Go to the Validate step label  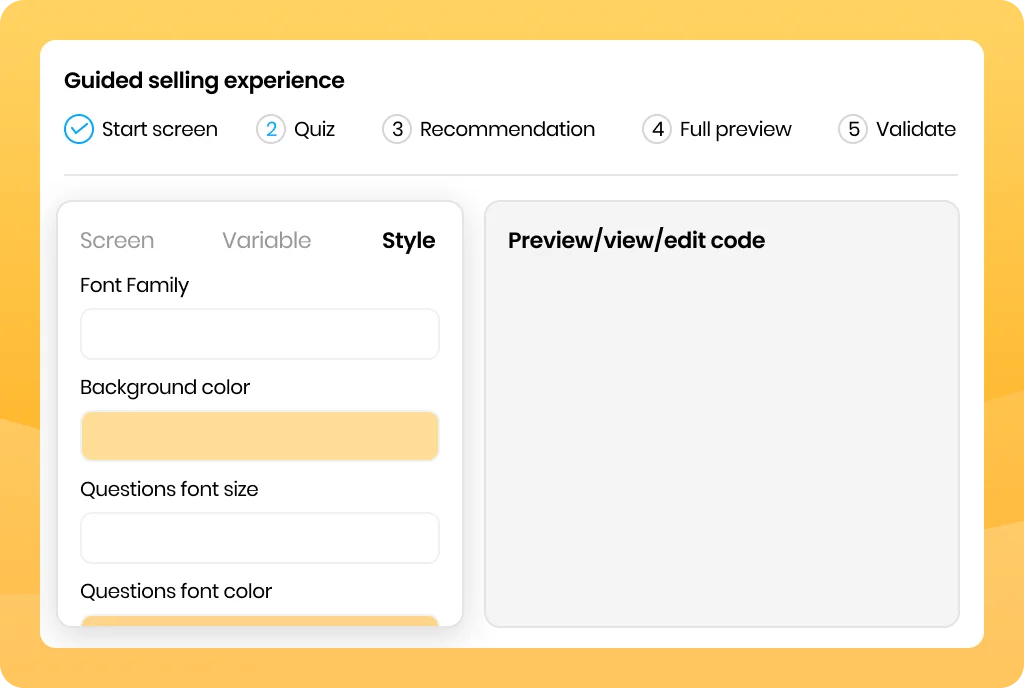coord(916,129)
